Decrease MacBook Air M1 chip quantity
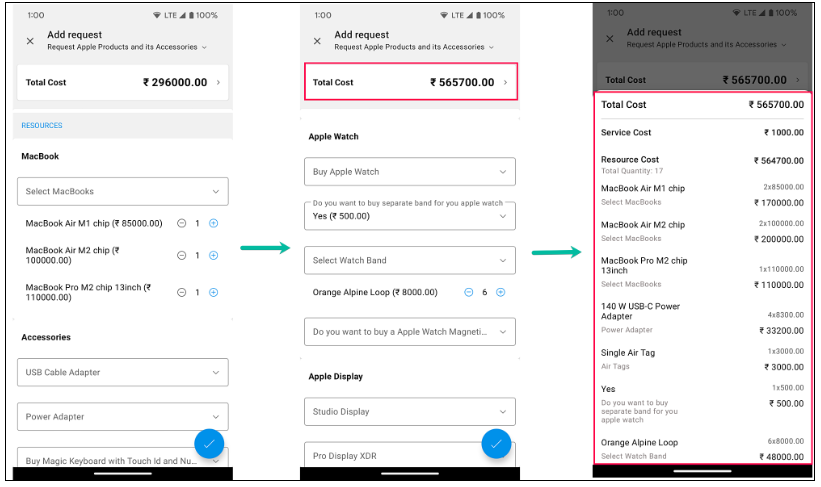Image resolution: width=821 pixels, height=487 pixels. (x=181, y=223)
